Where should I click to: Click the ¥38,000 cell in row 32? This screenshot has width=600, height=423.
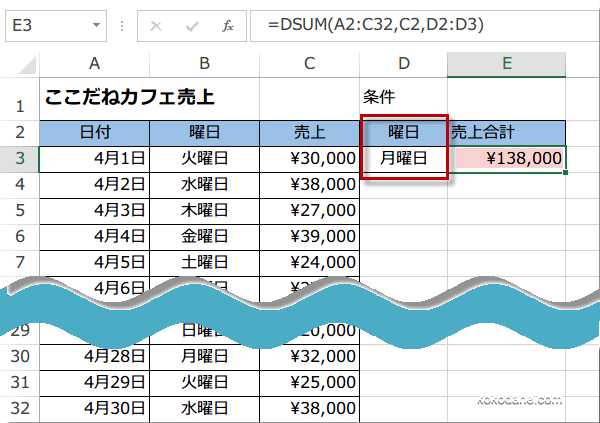[310, 409]
